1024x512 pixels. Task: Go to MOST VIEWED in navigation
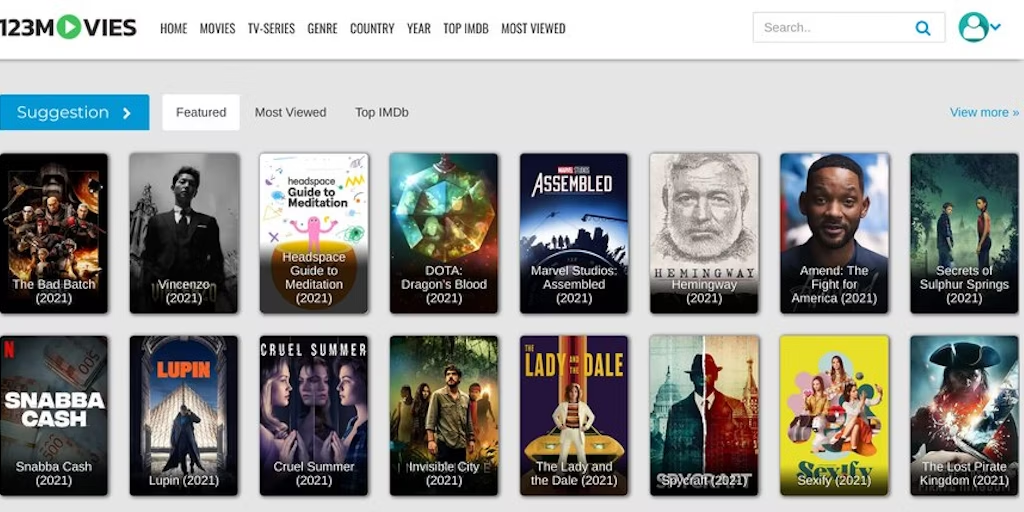click(534, 29)
